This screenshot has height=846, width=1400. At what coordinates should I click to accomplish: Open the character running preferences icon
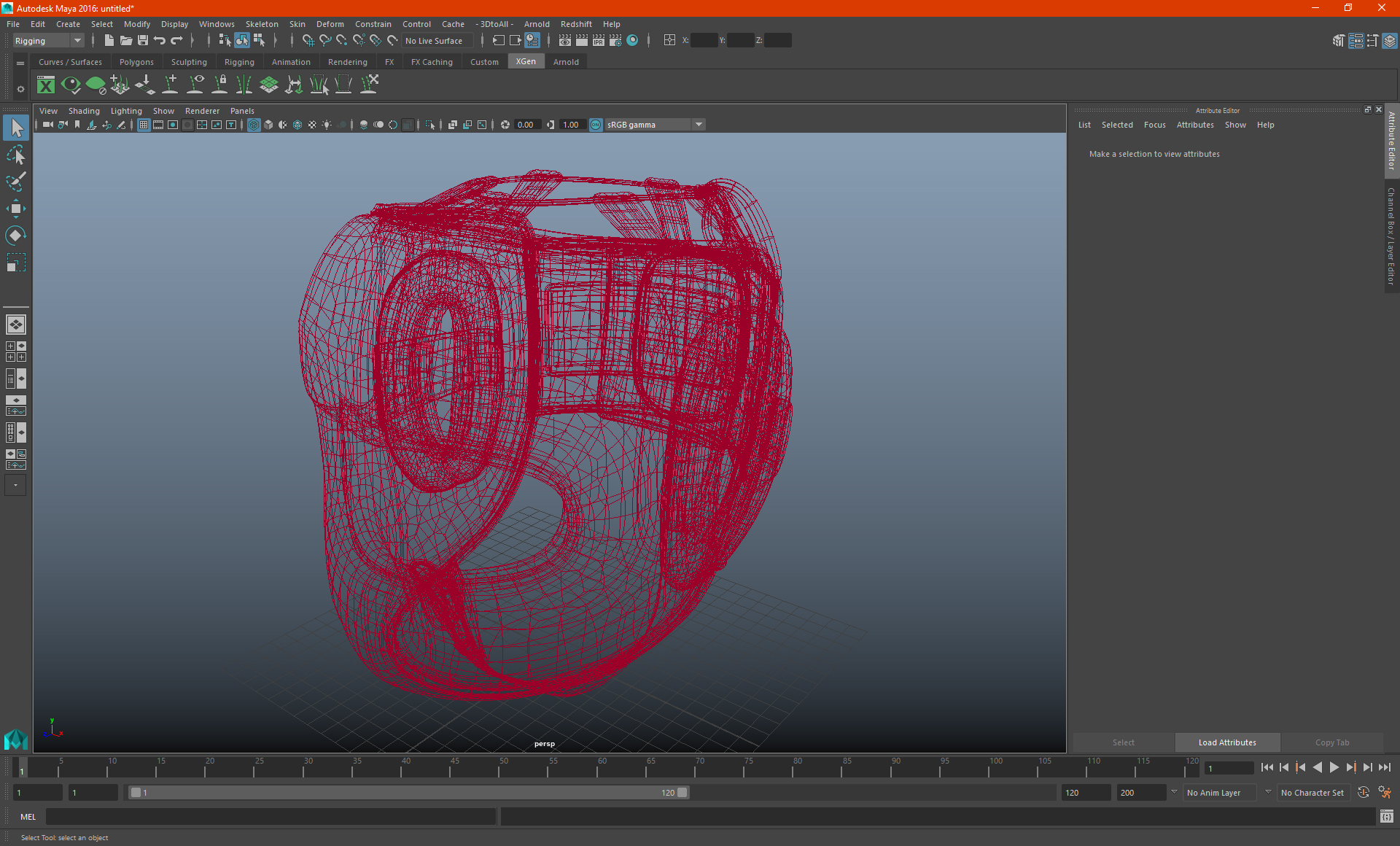tap(1385, 793)
